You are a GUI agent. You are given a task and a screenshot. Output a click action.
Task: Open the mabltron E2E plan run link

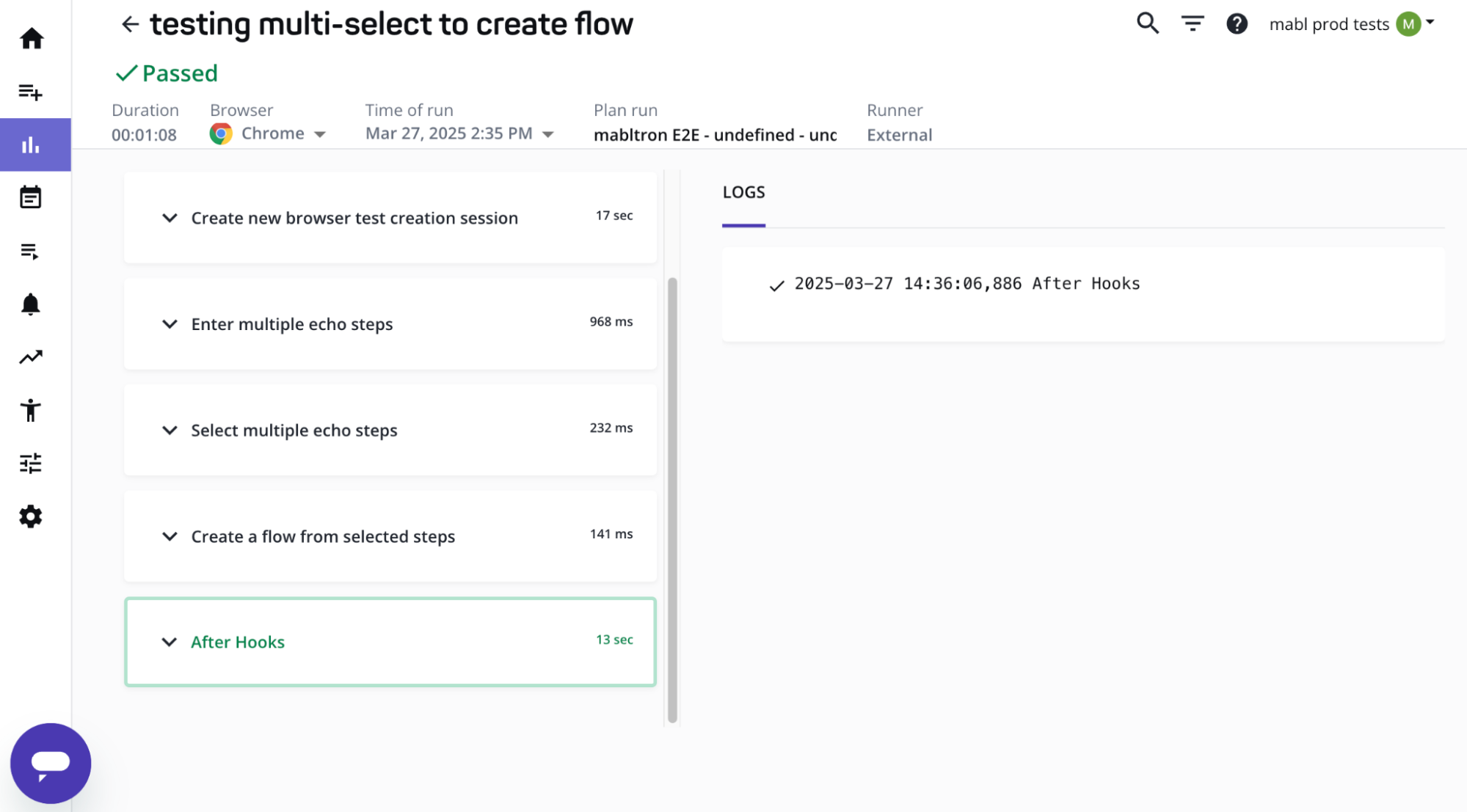click(x=715, y=135)
